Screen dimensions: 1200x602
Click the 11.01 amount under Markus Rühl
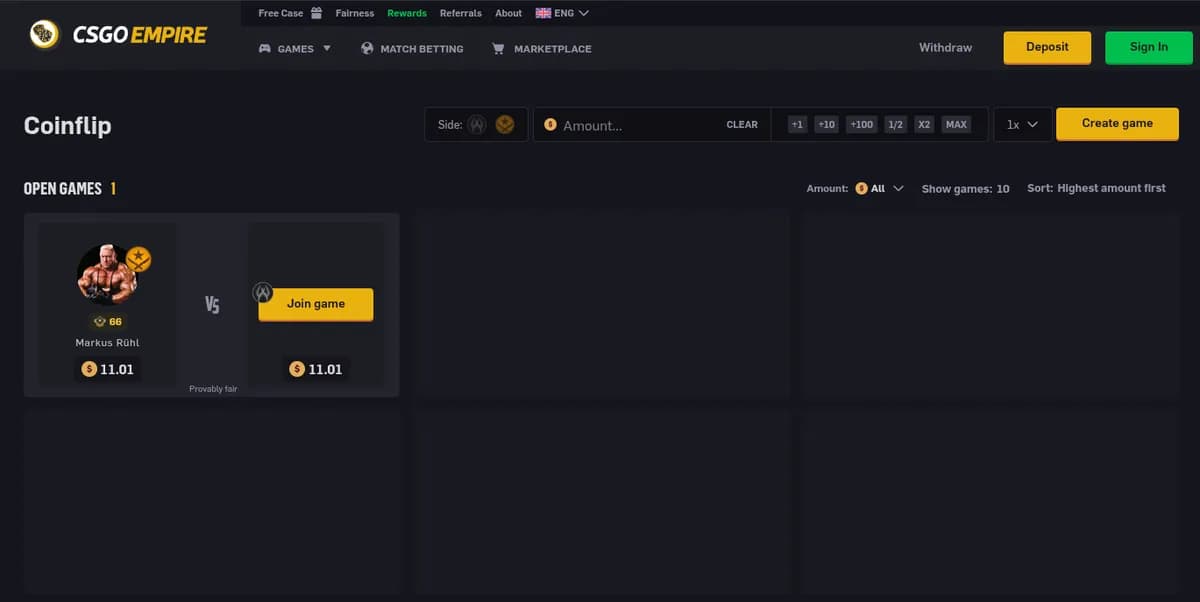click(108, 369)
